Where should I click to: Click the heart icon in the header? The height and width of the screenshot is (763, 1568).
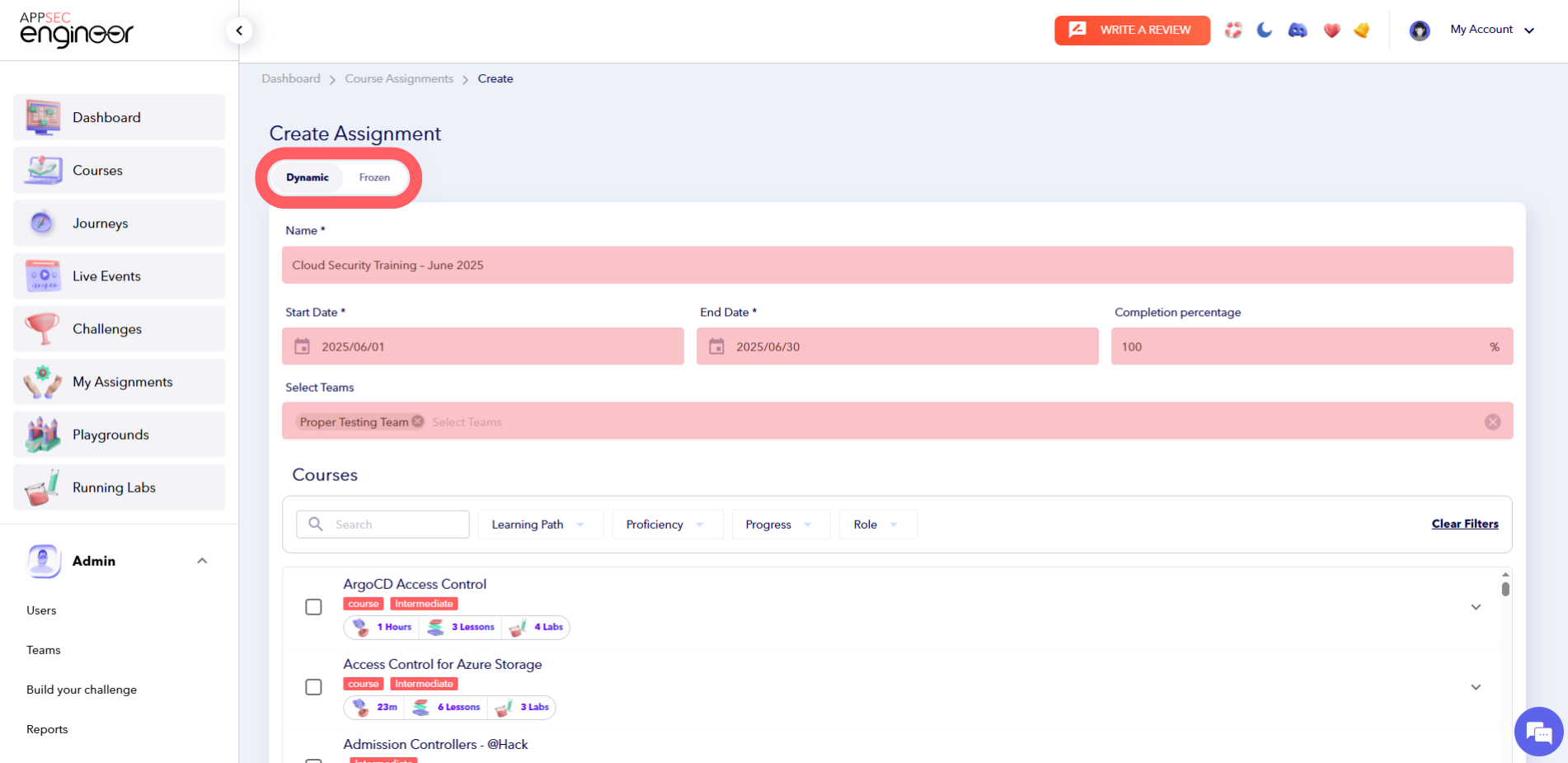1331,30
